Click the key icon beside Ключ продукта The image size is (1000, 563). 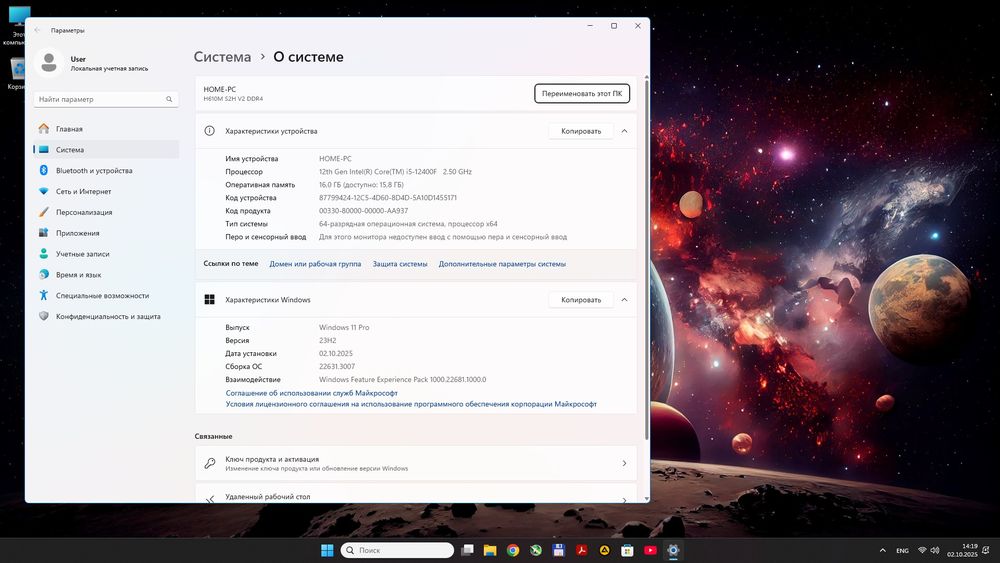(209, 464)
